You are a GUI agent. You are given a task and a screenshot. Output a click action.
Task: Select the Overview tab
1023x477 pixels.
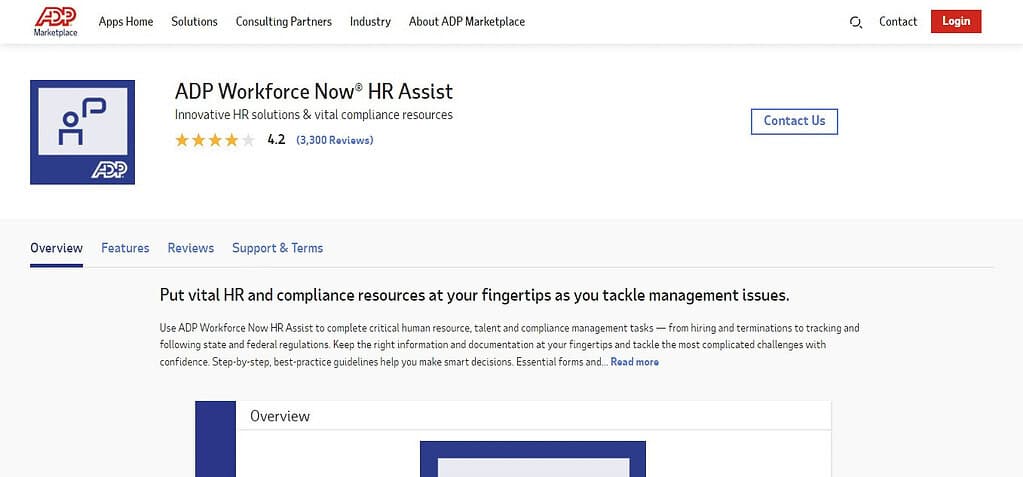point(56,248)
